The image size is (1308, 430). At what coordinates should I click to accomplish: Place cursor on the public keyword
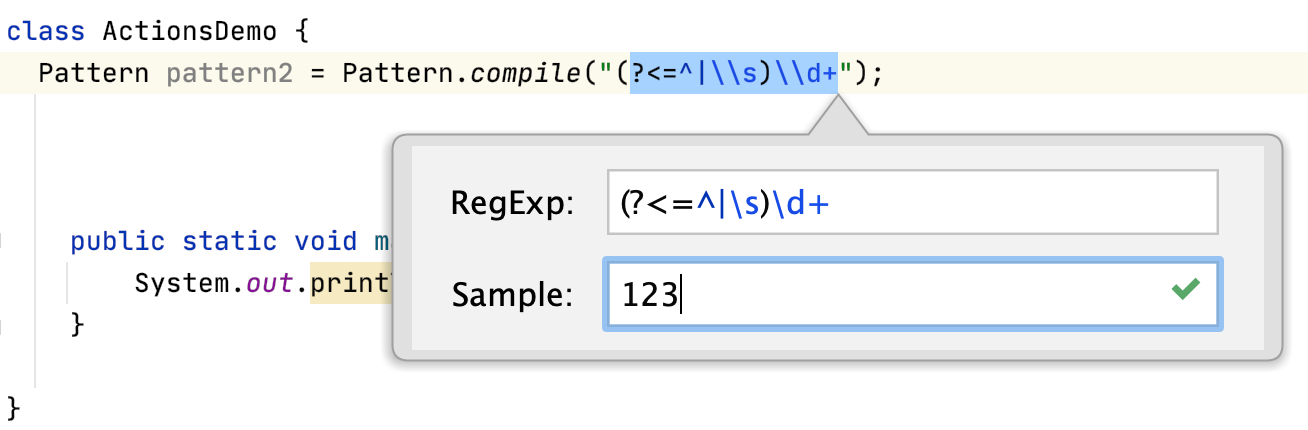click(x=118, y=241)
